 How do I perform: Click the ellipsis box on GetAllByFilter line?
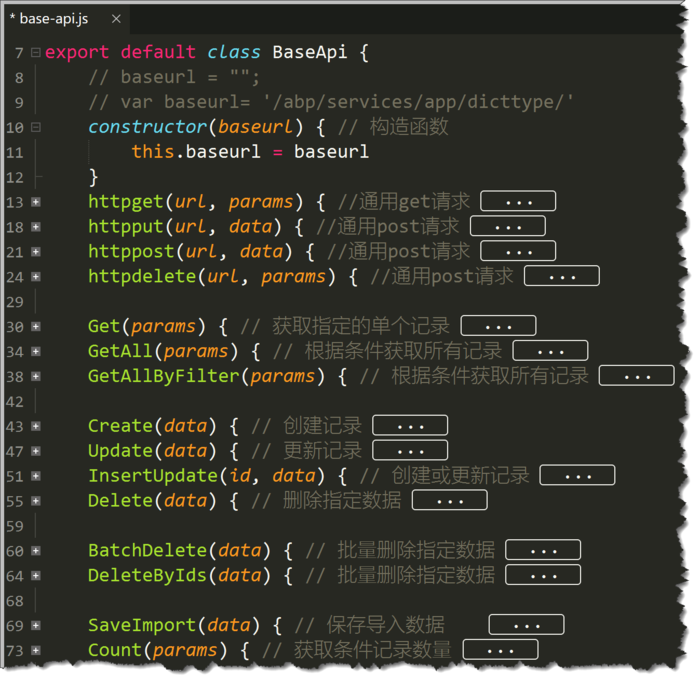[637, 375]
